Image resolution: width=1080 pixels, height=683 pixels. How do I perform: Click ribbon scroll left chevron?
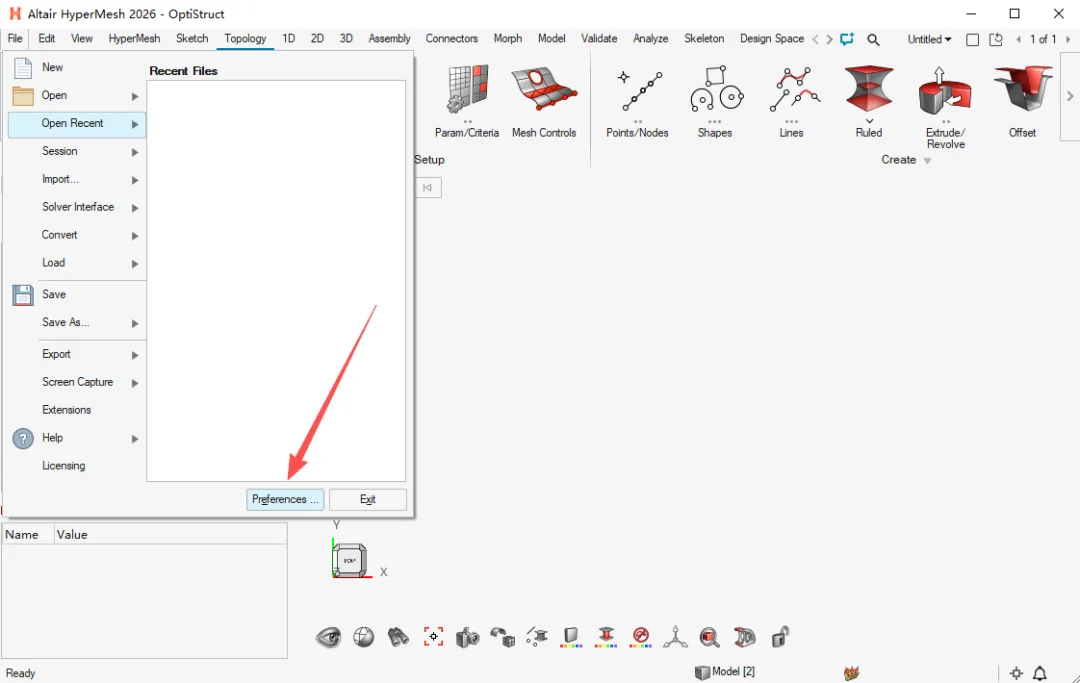(816, 39)
